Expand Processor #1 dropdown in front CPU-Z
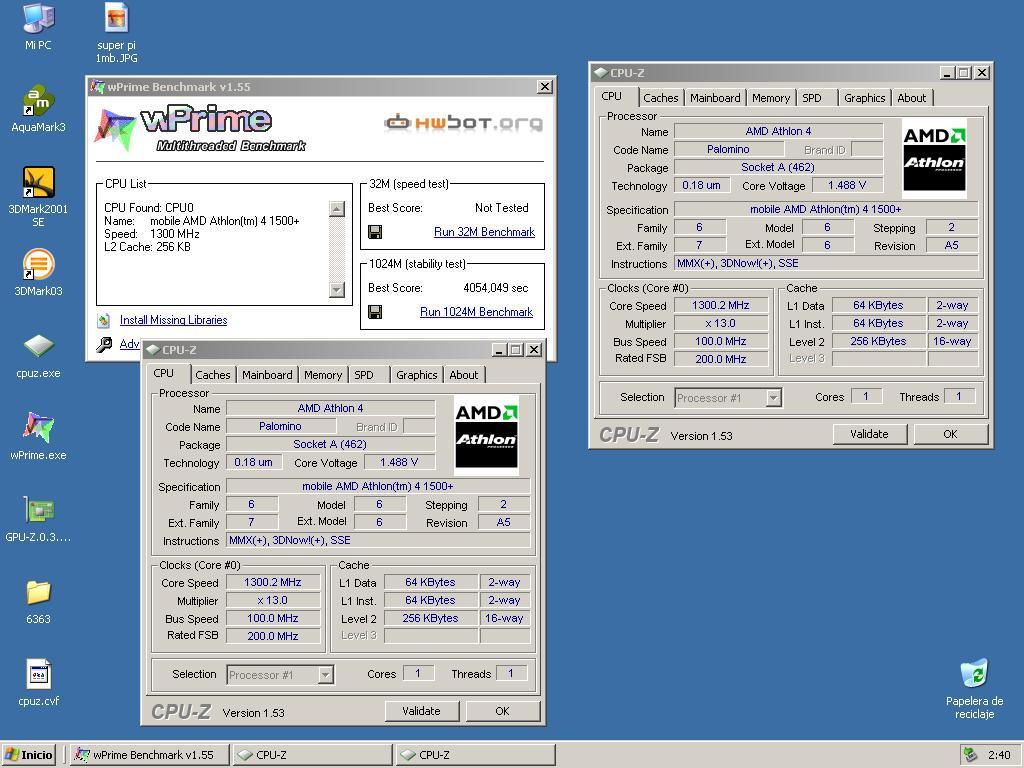This screenshot has width=1024, height=768. tap(325, 675)
